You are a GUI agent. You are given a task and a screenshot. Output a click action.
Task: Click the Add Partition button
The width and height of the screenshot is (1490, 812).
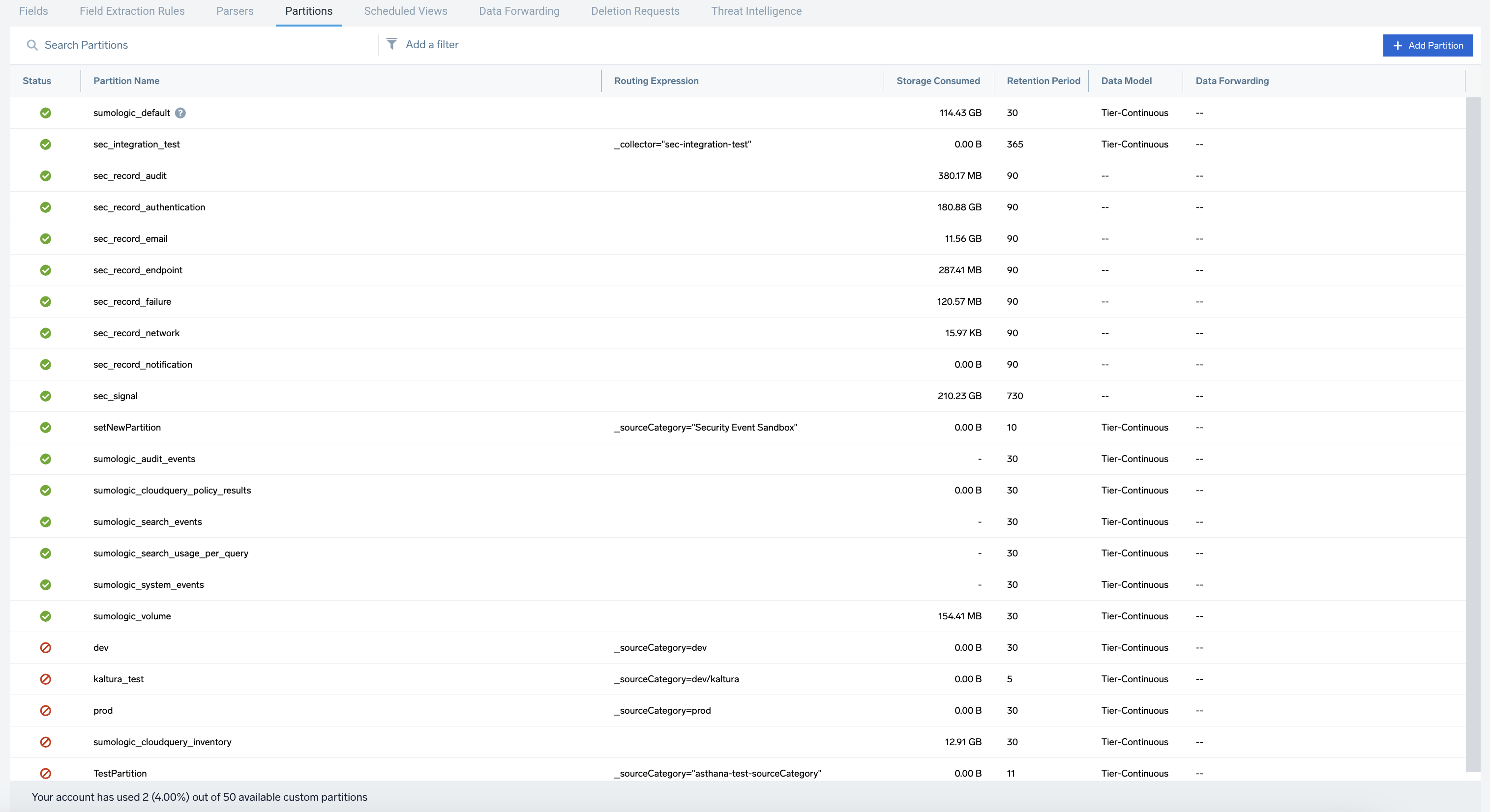tap(1428, 45)
